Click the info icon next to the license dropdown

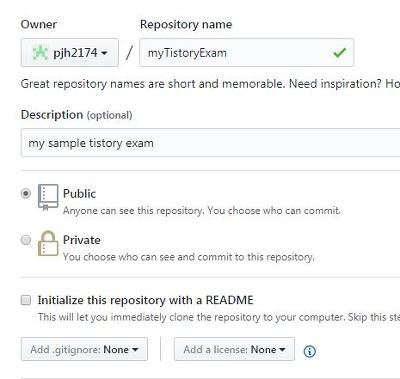click(x=309, y=351)
